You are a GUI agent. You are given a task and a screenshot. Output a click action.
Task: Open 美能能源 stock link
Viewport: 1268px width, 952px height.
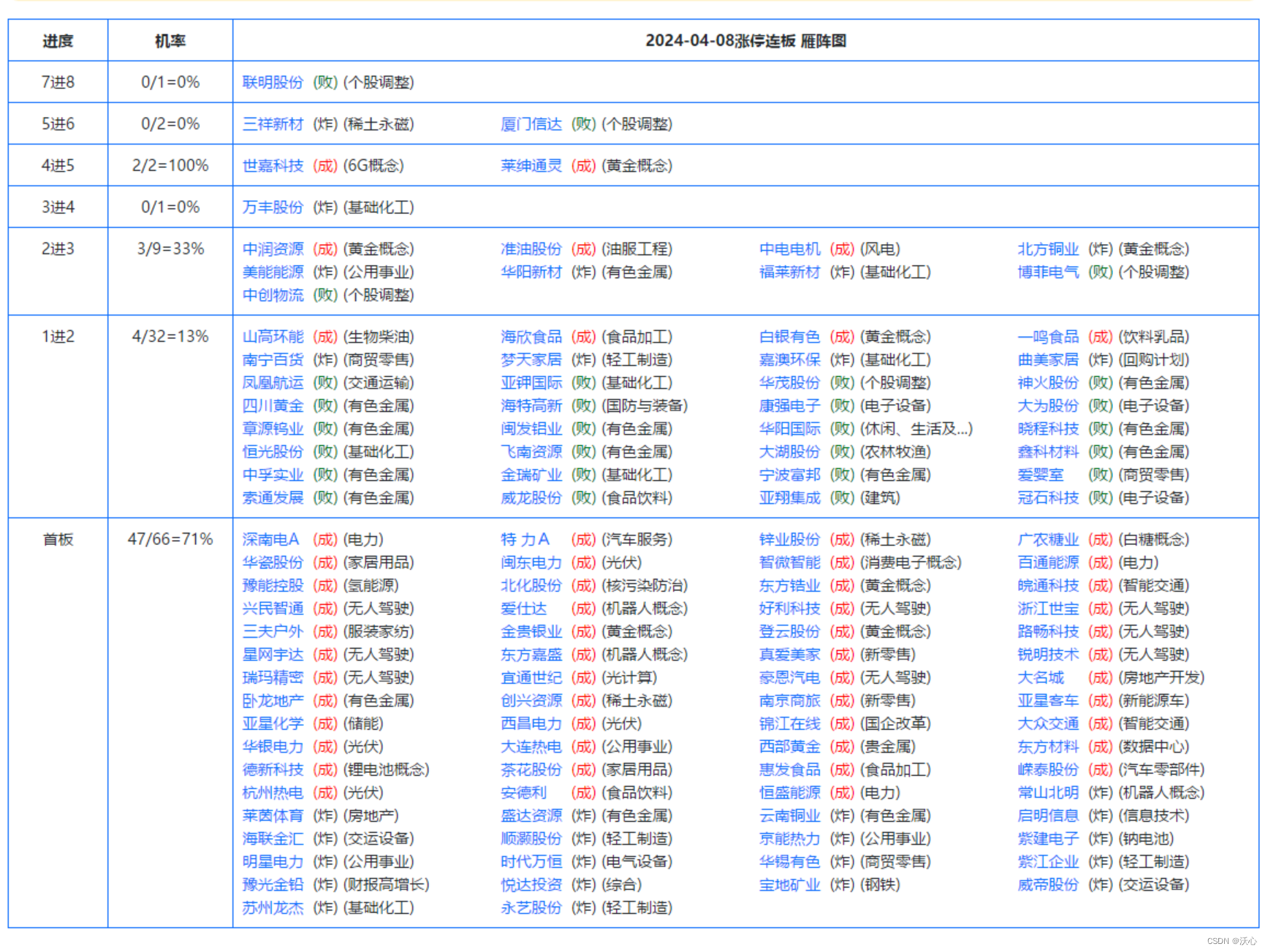pos(273,272)
